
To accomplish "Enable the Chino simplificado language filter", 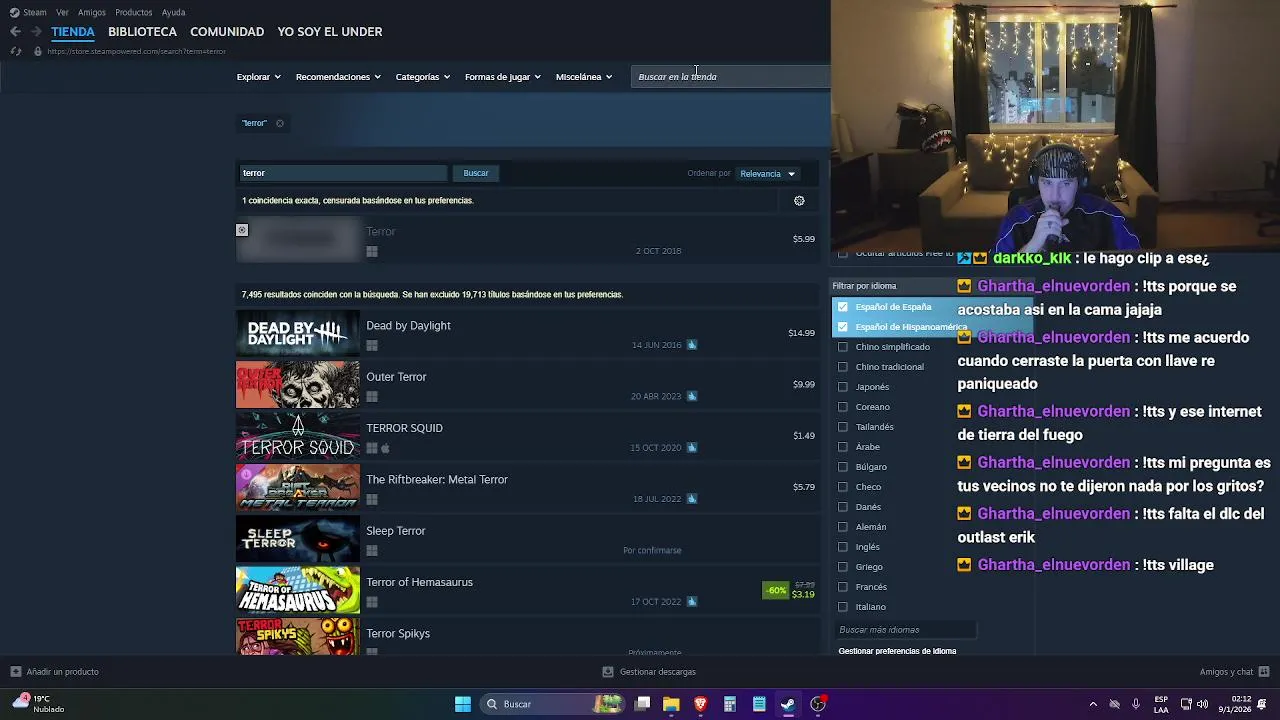I will 843,347.
